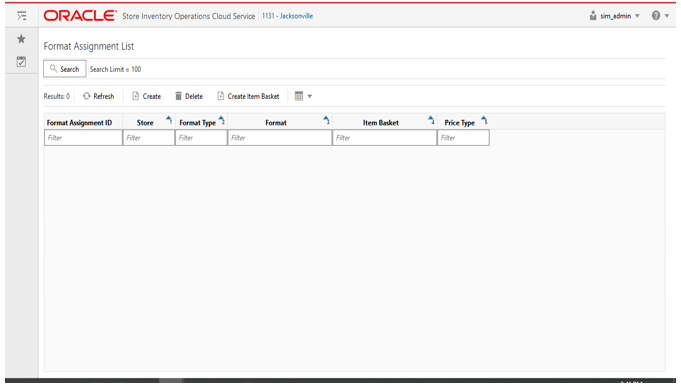The image size is (681, 385).
Task: Click the Format column sort arrow icon
Action: [x=326, y=120]
